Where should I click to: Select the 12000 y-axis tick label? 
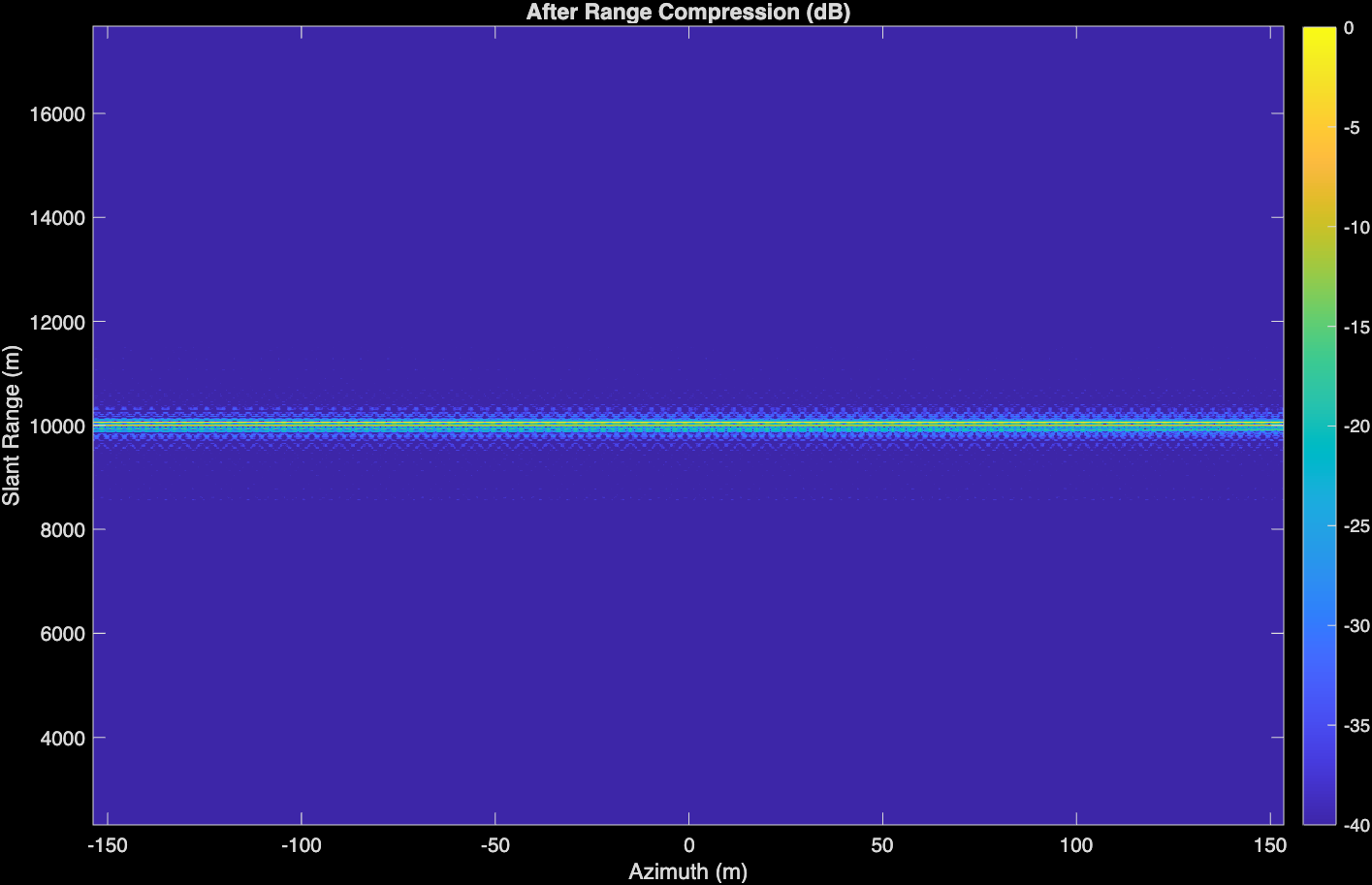click(x=57, y=322)
